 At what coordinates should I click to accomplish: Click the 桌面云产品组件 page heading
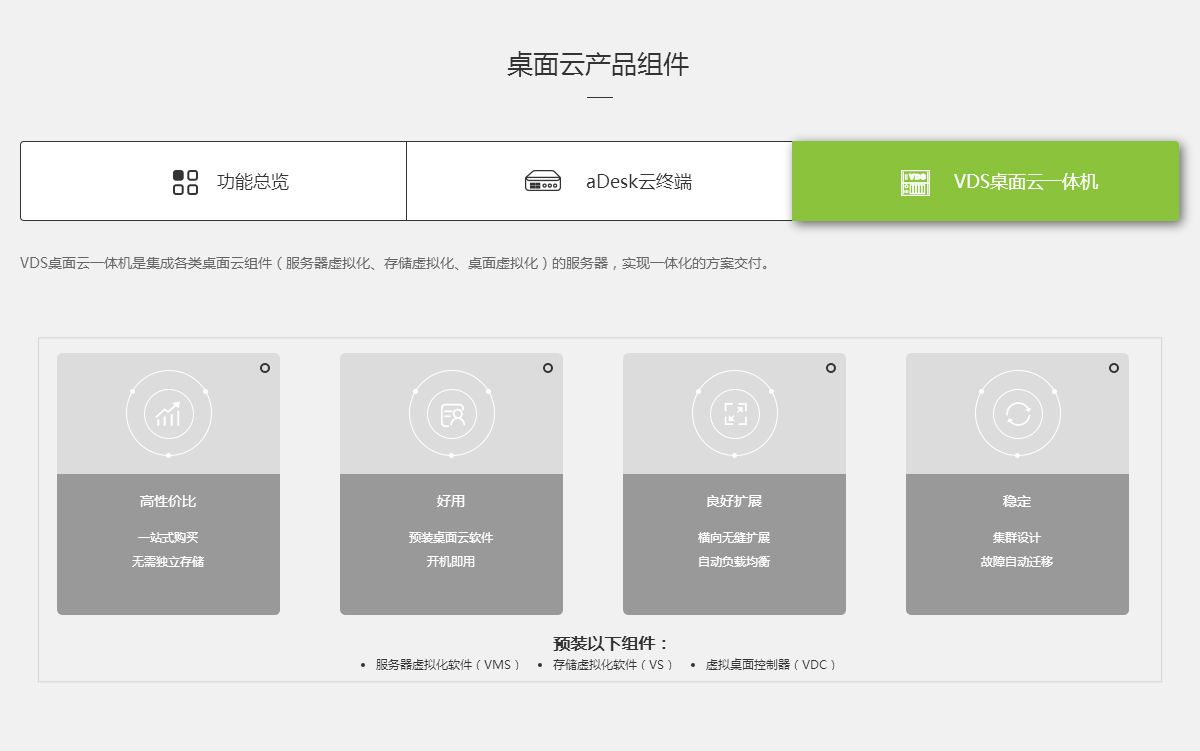click(x=598, y=65)
